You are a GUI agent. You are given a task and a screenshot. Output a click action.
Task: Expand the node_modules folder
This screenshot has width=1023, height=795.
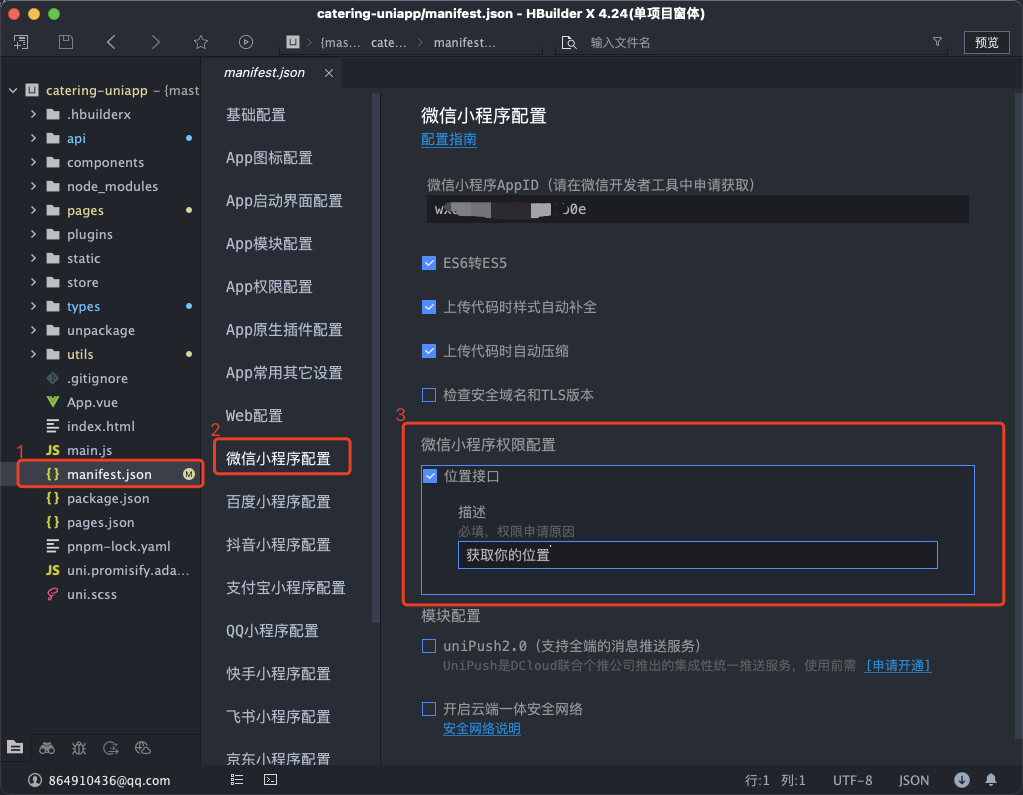pyautogui.click(x=33, y=187)
